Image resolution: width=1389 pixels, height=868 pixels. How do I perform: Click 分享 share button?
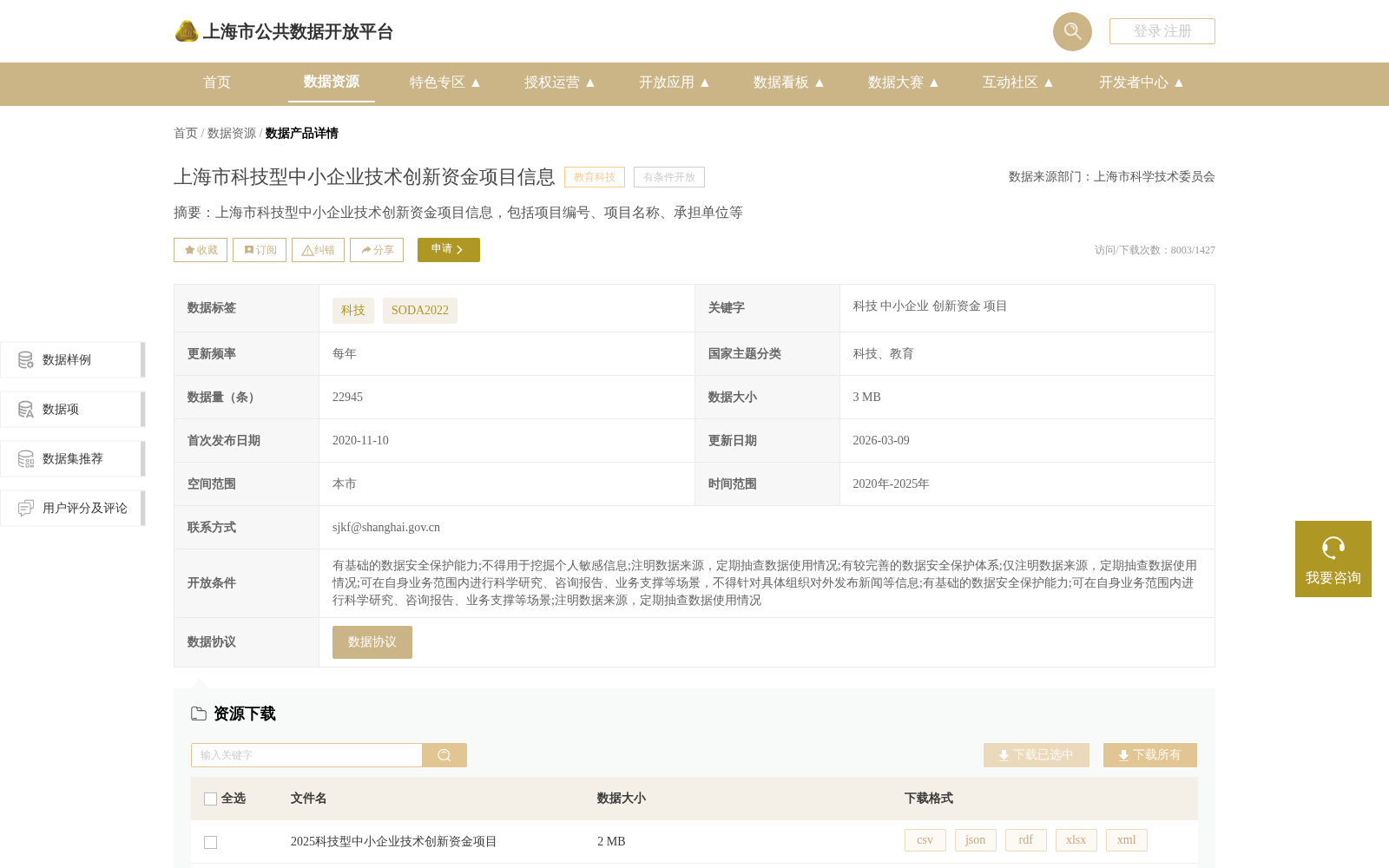(377, 250)
